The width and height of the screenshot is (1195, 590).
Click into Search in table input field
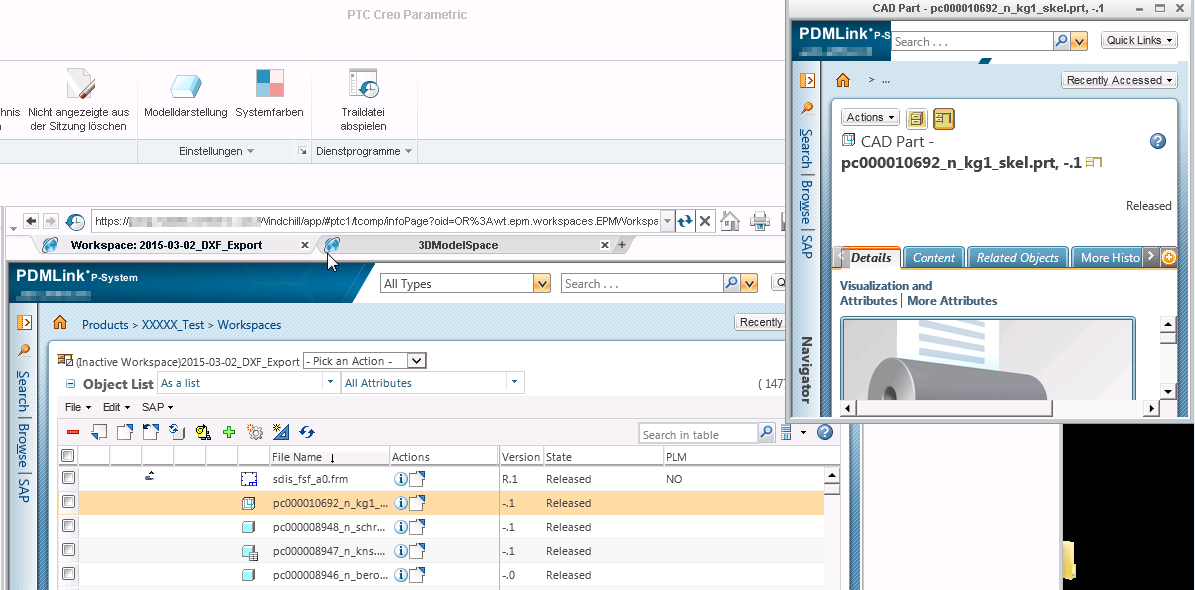pyautogui.click(x=697, y=434)
